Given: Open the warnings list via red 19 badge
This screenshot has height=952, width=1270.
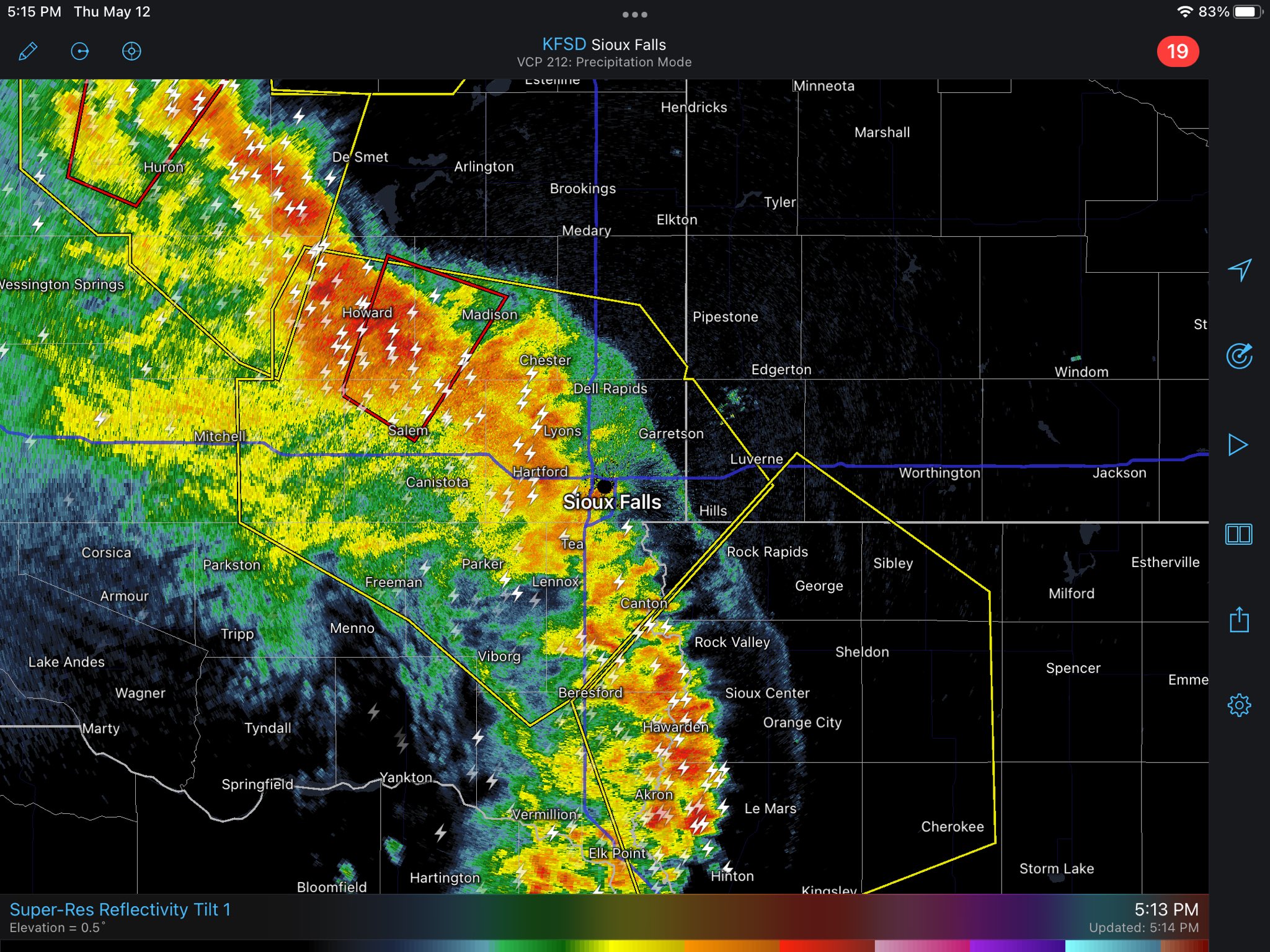Looking at the screenshot, I should click(x=1178, y=50).
